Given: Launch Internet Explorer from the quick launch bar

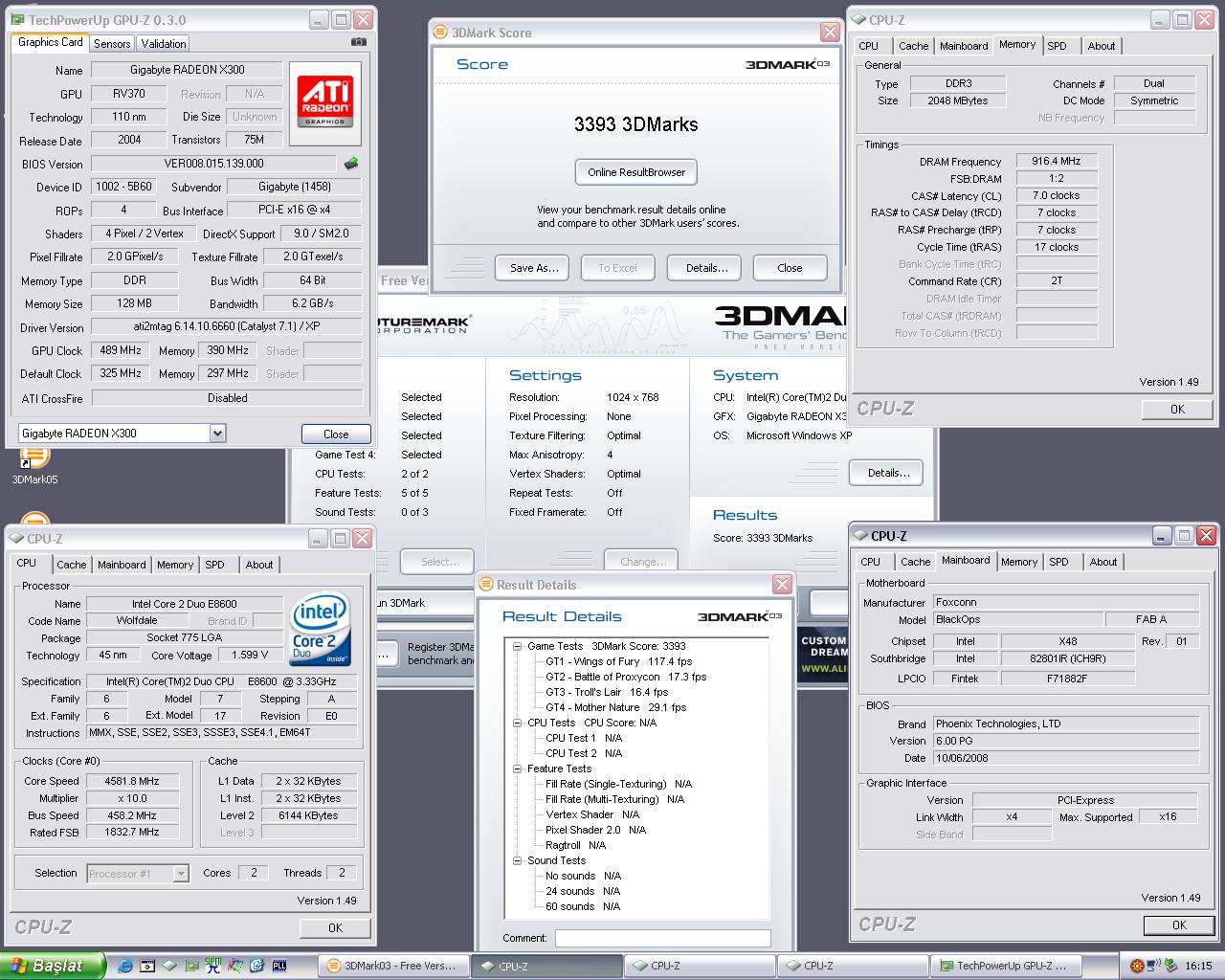Looking at the screenshot, I should 125,967.
